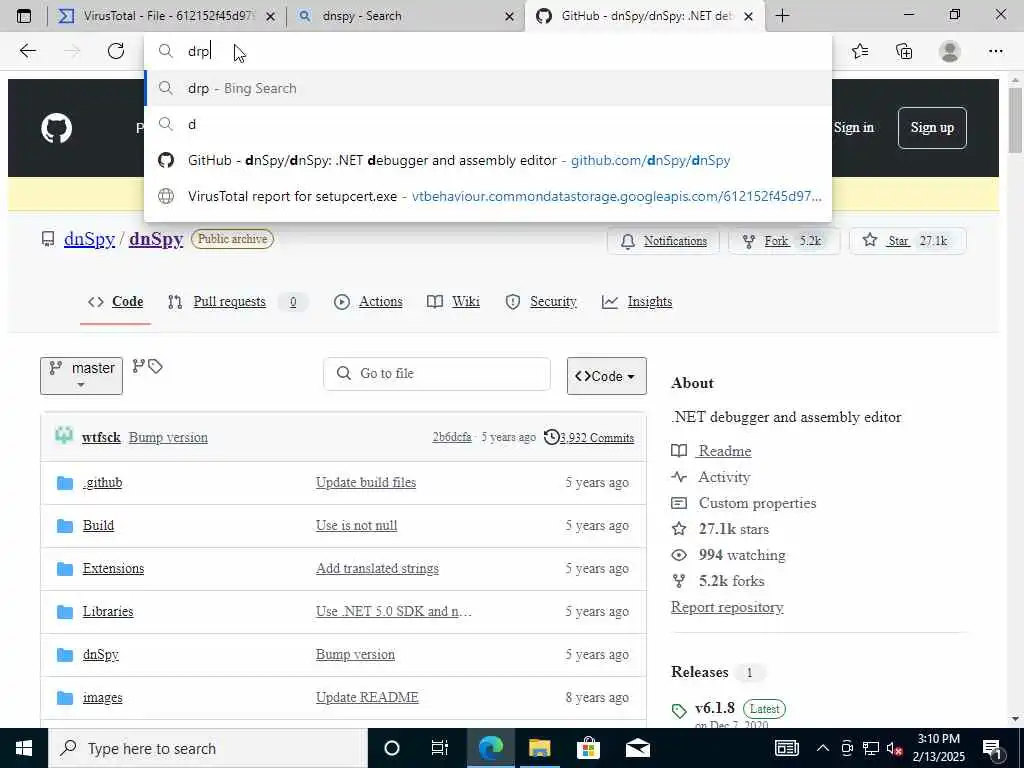Open Settings and more ellipsis menu
The width and height of the screenshot is (1024, 768).
coord(995,51)
